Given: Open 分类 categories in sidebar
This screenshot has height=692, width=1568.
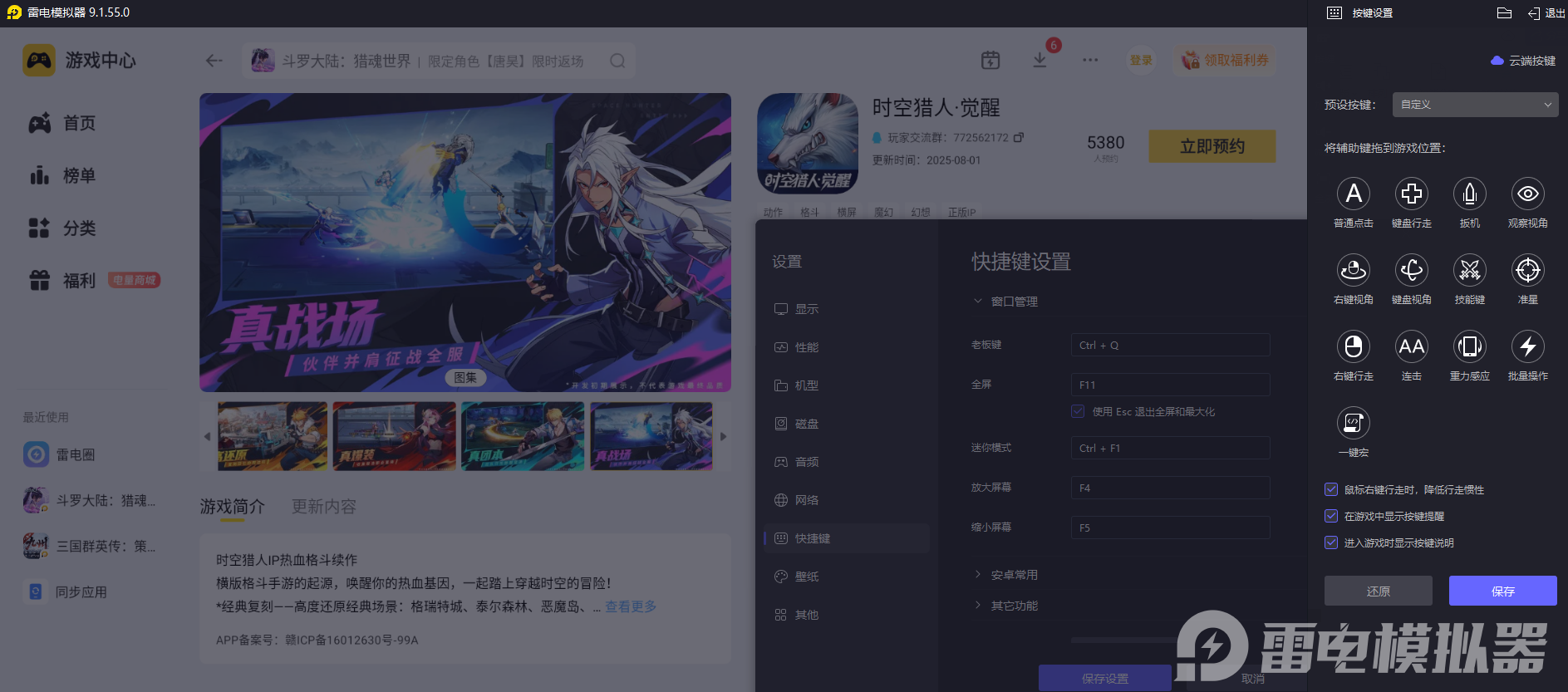Looking at the screenshot, I should [x=63, y=228].
